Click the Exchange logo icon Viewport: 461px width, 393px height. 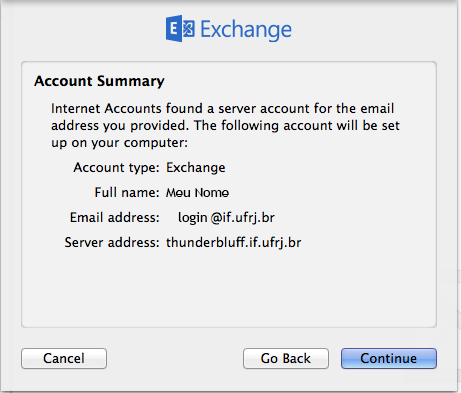[x=180, y=29]
